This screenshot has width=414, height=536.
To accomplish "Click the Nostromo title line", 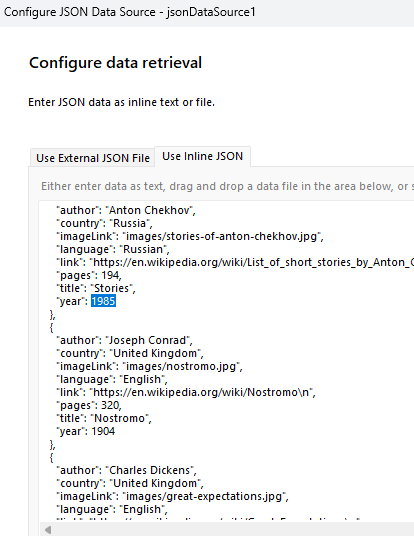I will coord(104,418).
